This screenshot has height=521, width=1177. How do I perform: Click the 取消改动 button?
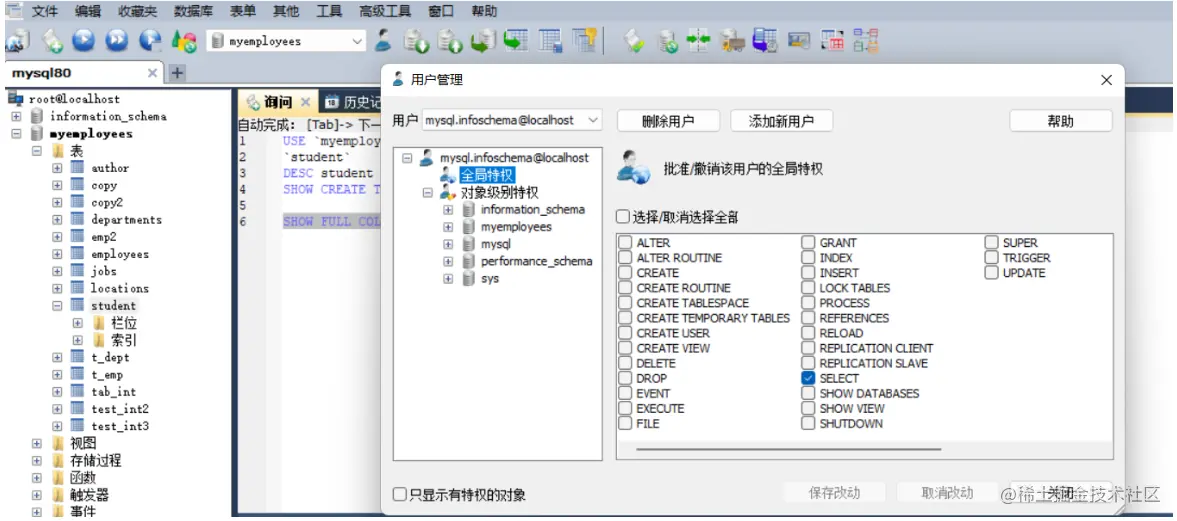947,493
